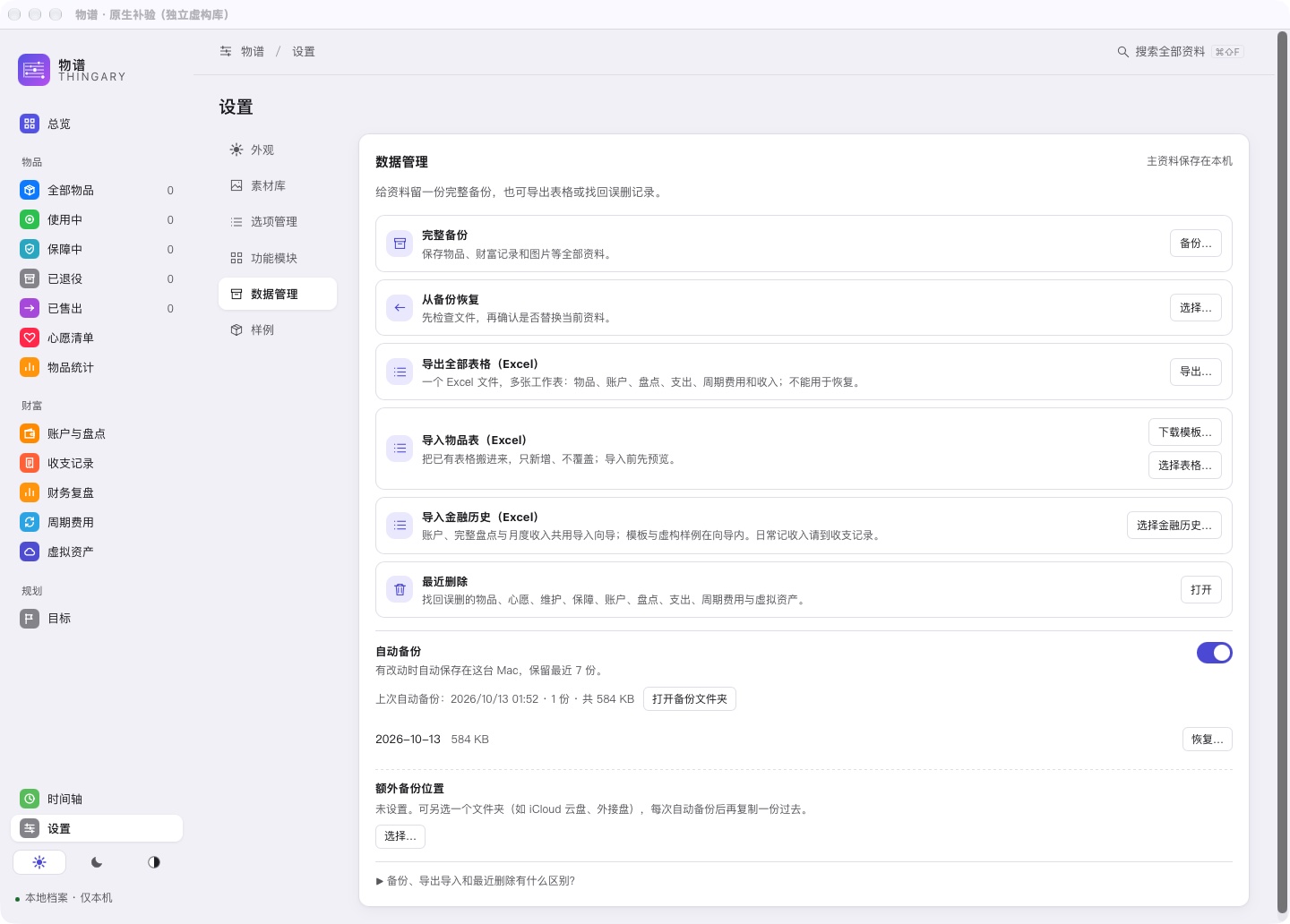Image resolution: width=1290 pixels, height=924 pixels.
Task: Open the 选项管理 settings tab
Action: [x=278, y=221]
